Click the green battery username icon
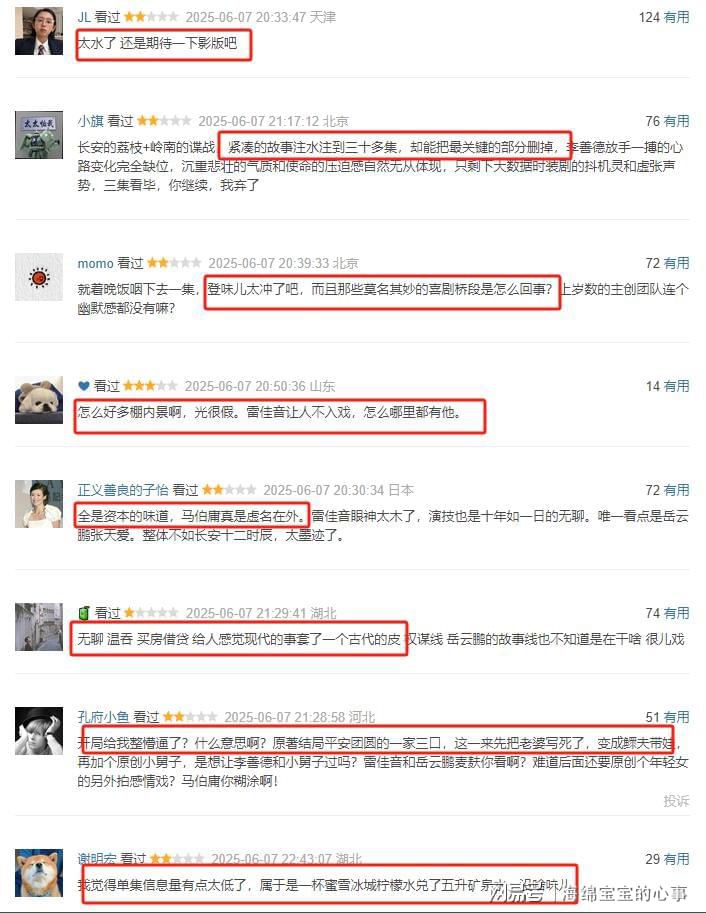 (x=83, y=613)
